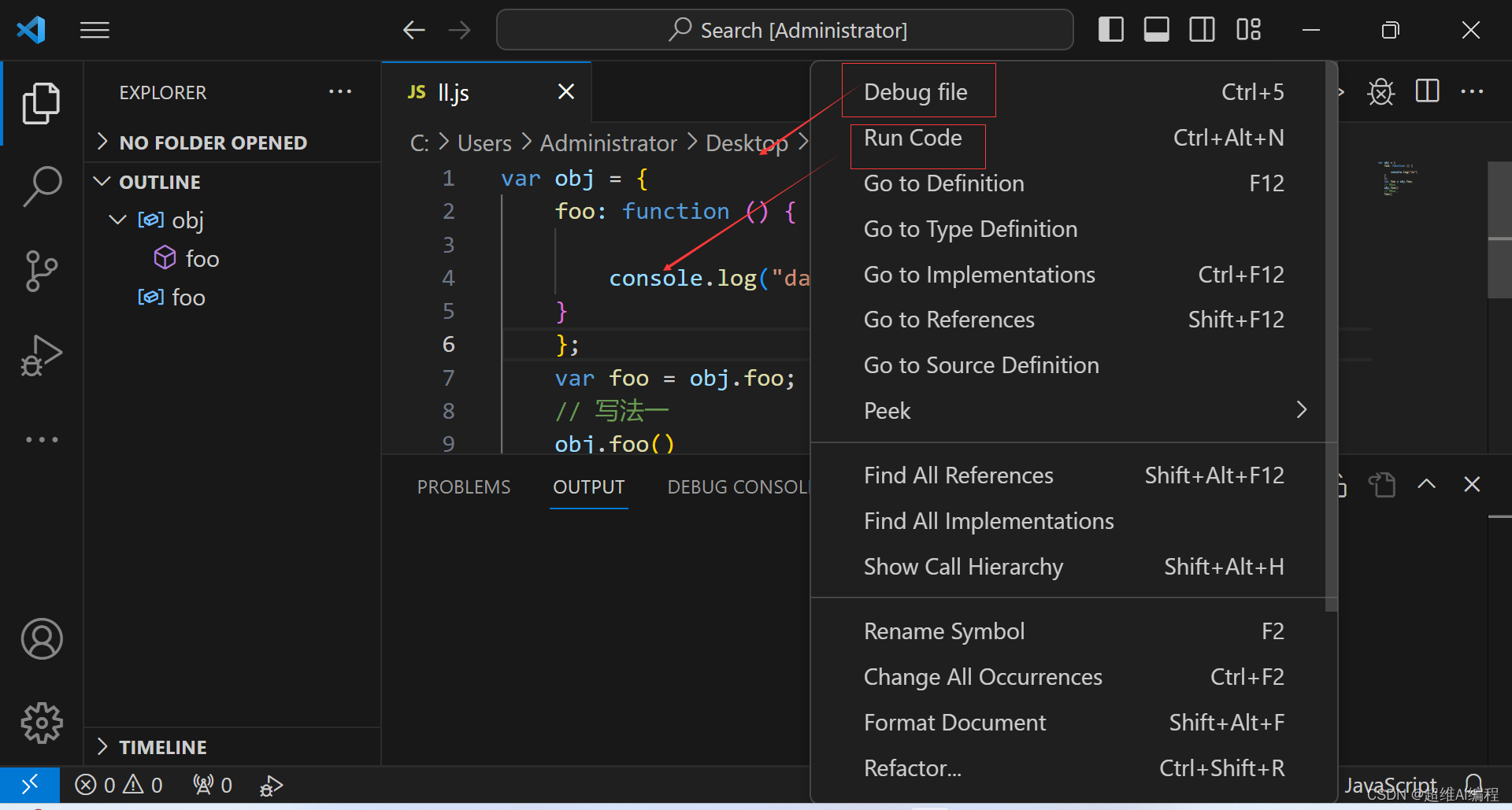The width and height of the screenshot is (1512, 810).
Task: Open the Remote Window status bar button
Action: coord(30,785)
